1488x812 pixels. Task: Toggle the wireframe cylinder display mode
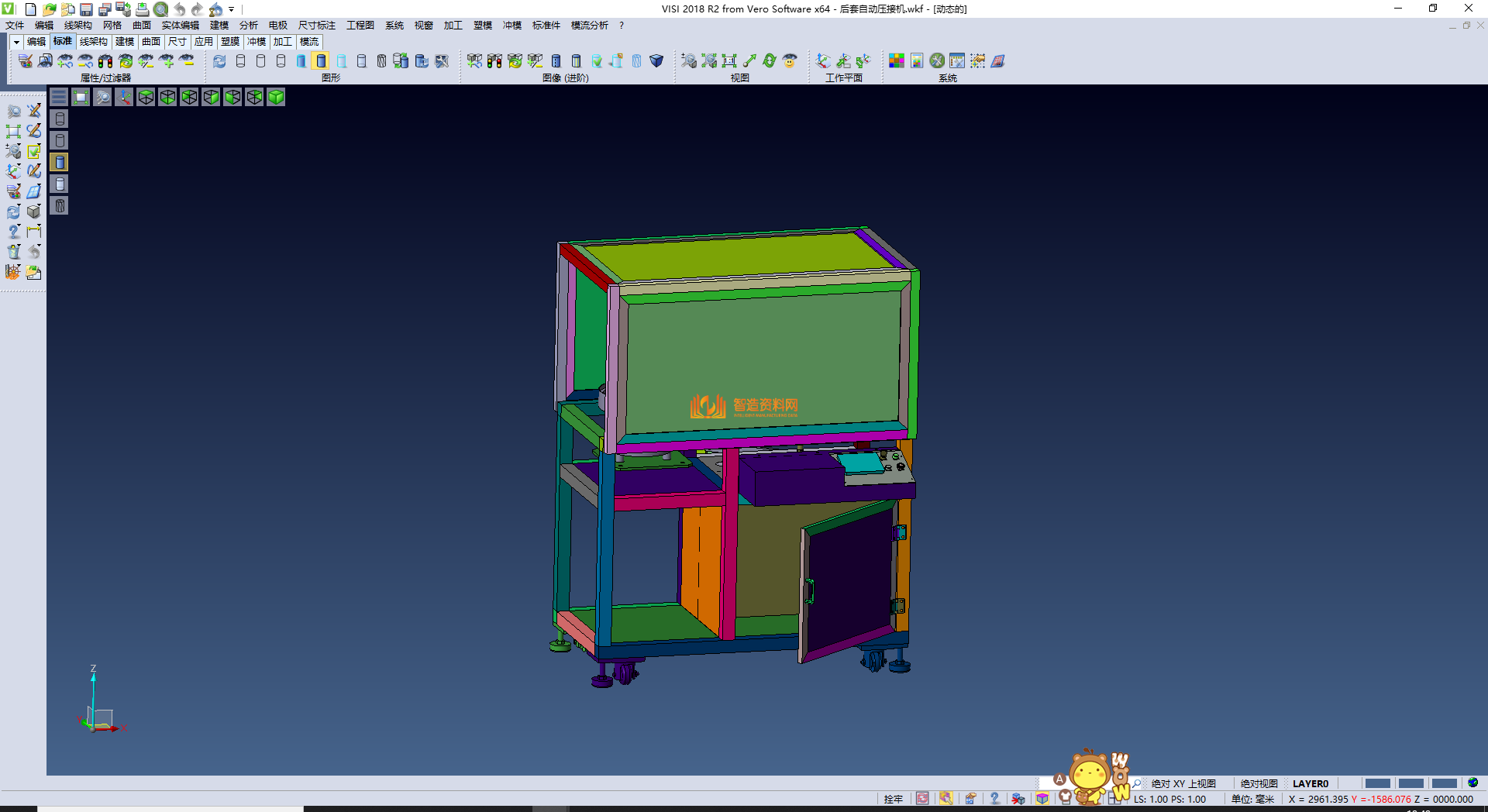pyautogui.click(x=240, y=60)
